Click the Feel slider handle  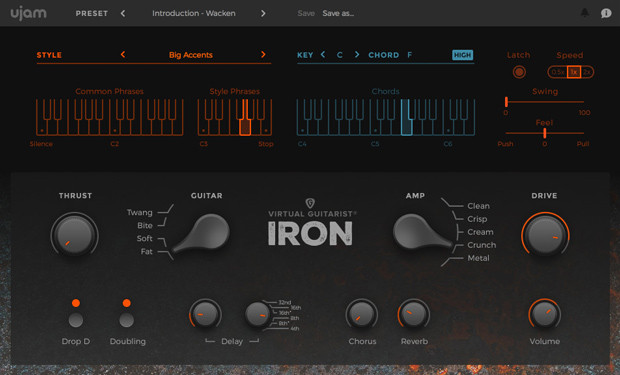(544, 133)
